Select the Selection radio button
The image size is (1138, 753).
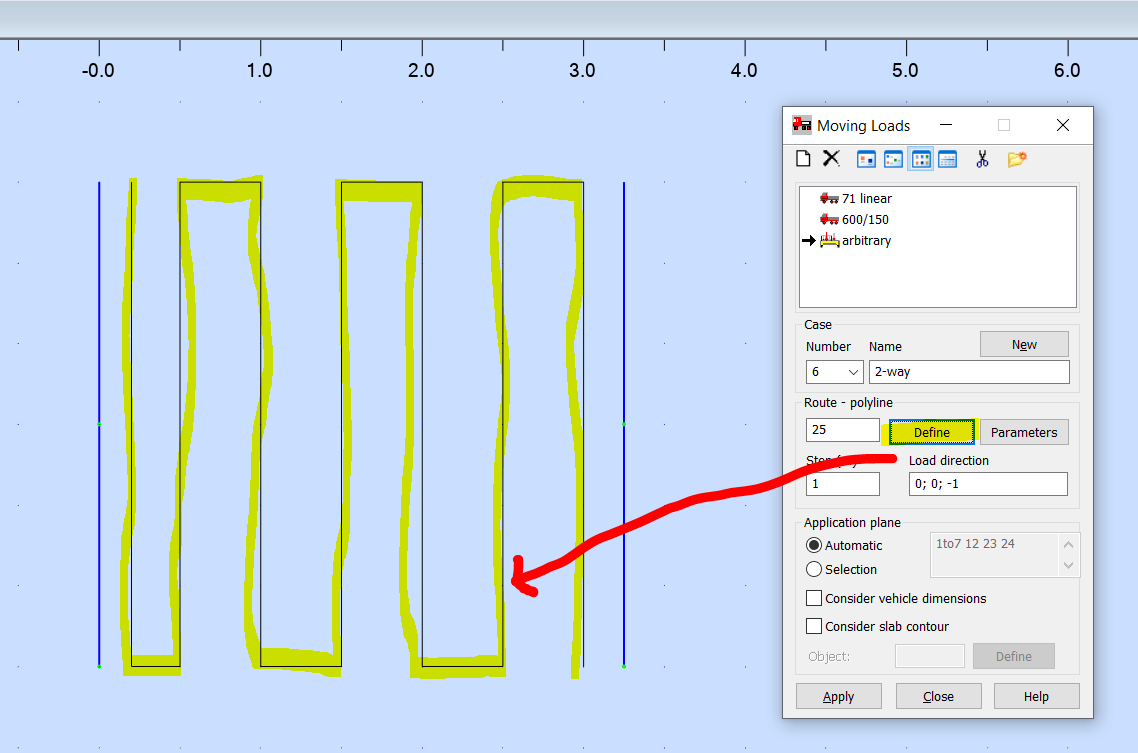(814, 569)
